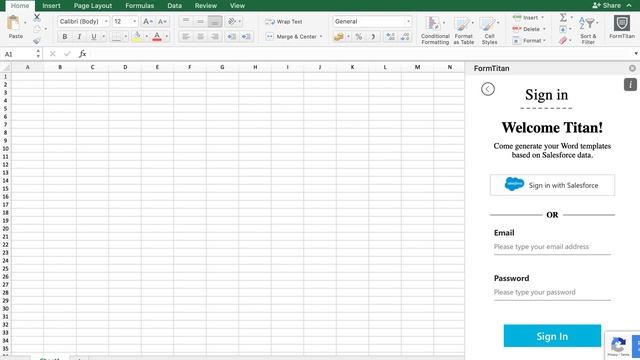The width and height of the screenshot is (640, 360).
Task: Open the Paste options dropdown arrow
Action: [x=25, y=23]
